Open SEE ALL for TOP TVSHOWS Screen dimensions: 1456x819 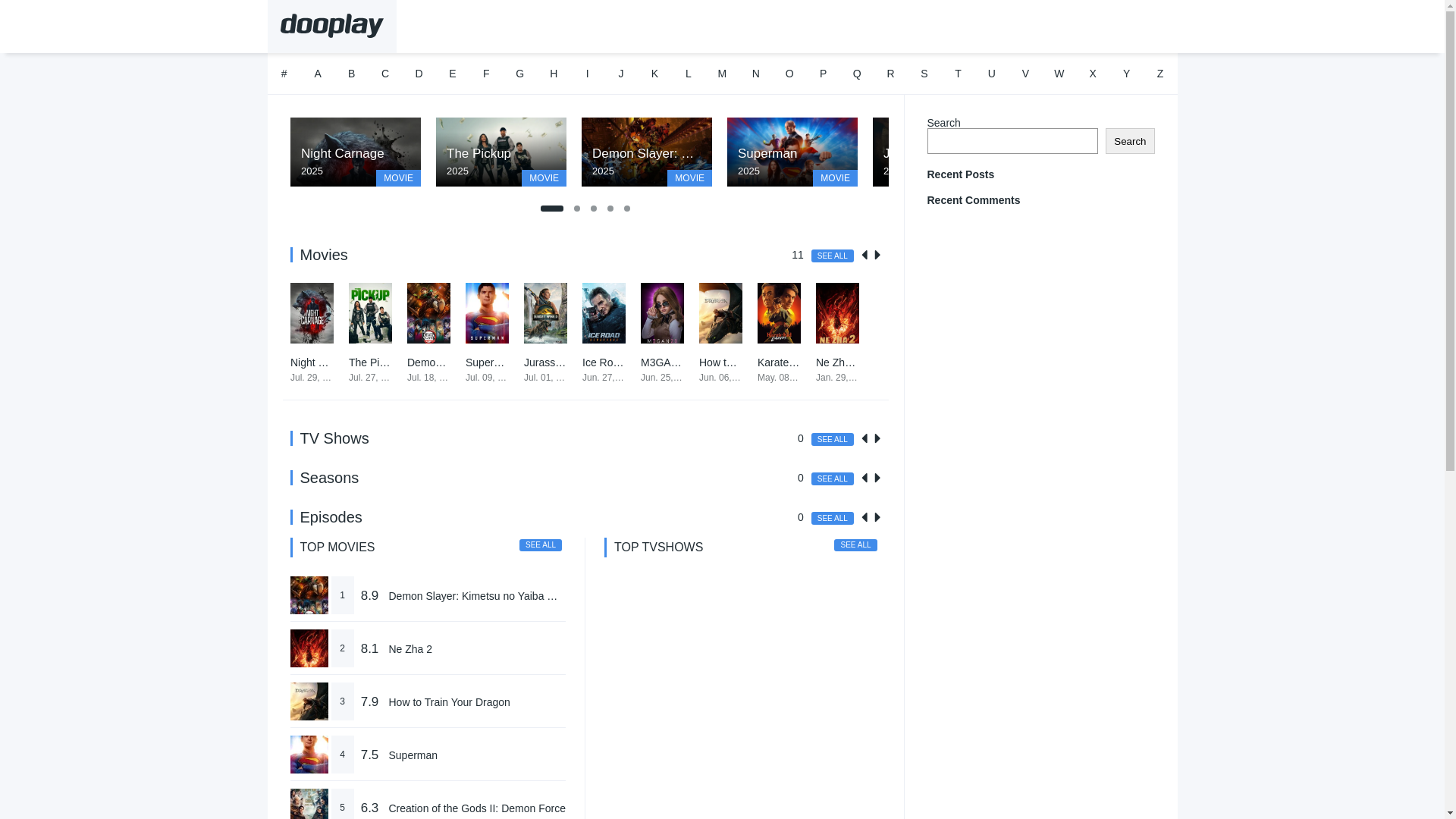(x=855, y=545)
